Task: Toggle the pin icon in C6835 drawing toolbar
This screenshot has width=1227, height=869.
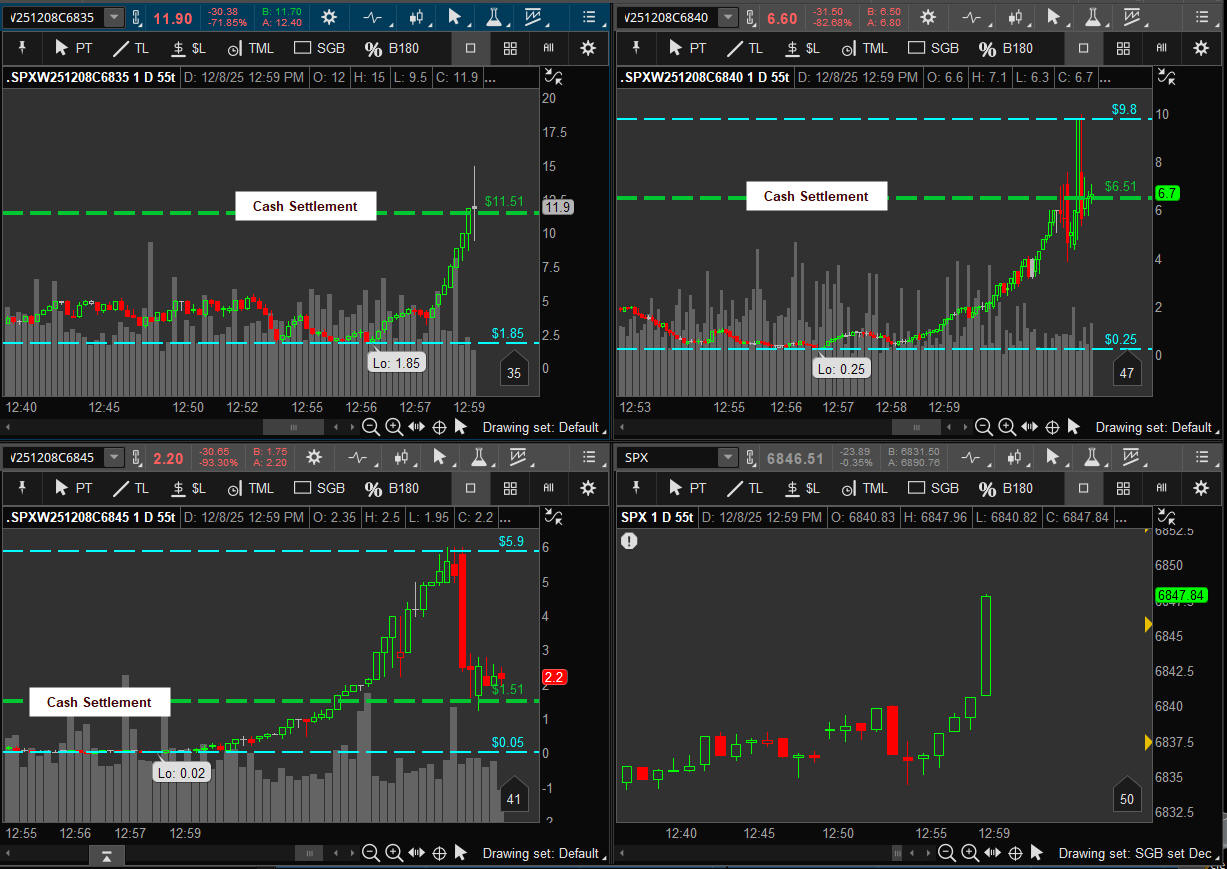Action: point(22,48)
